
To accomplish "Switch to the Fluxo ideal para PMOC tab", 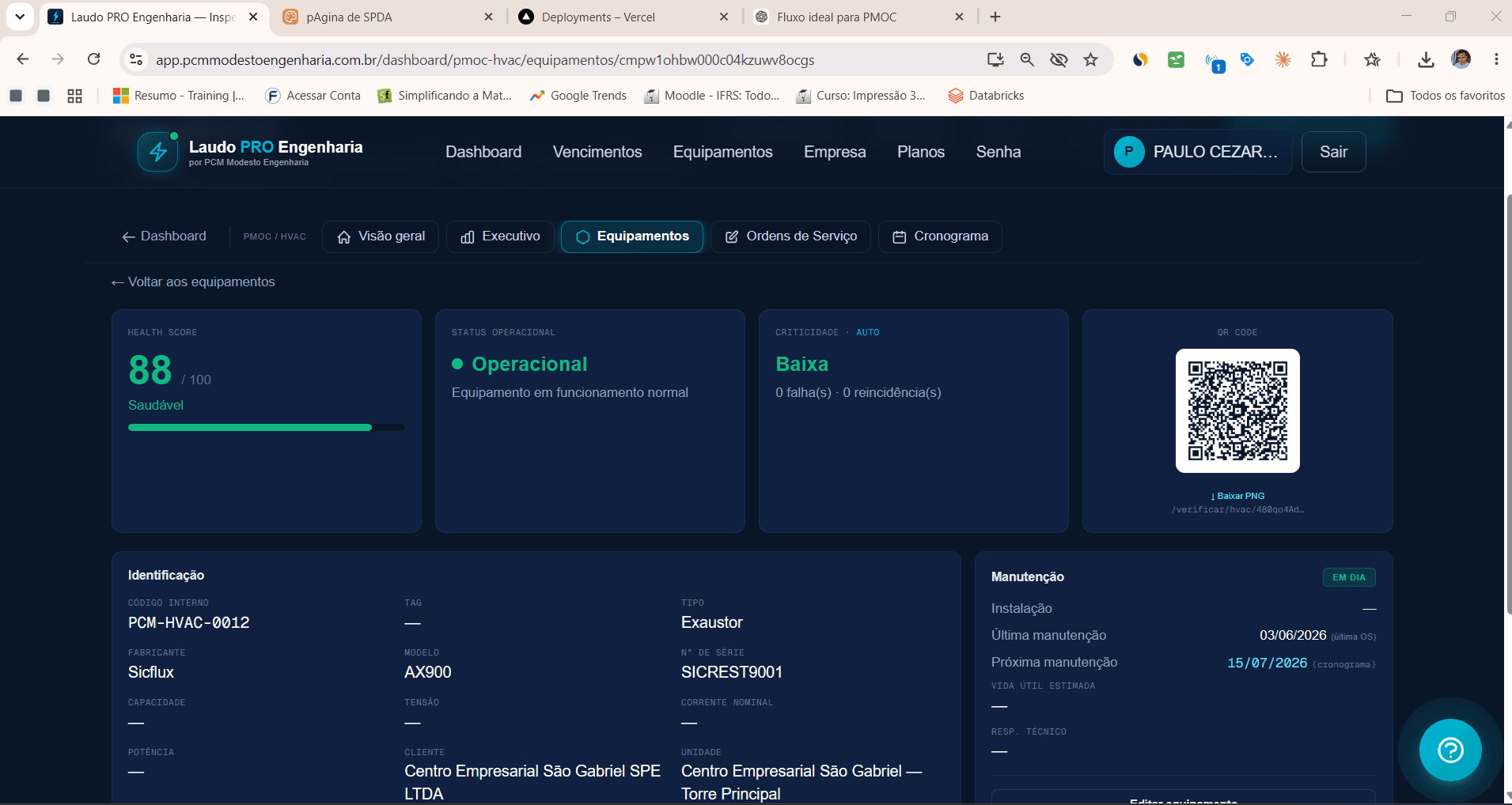I will coord(859,17).
